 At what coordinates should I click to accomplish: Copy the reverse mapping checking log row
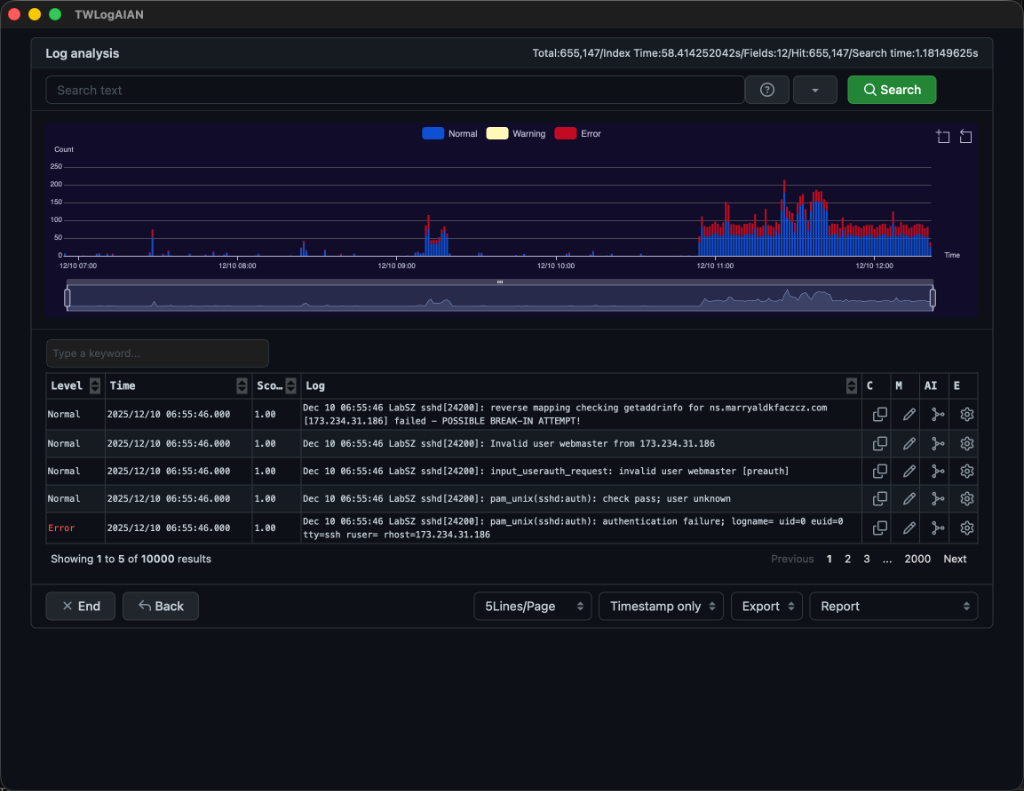[x=880, y=414]
